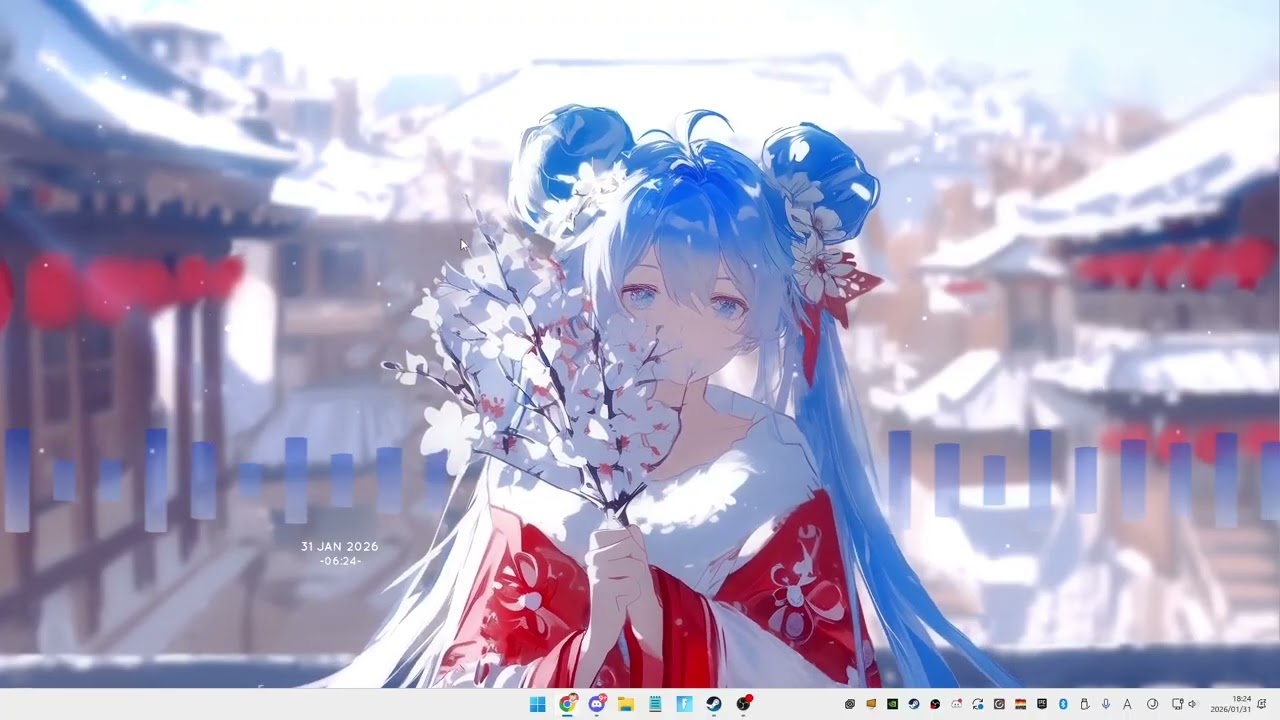Click the orange monitor tray icon
The width and height of the screenshot is (1280, 720).
click(871, 704)
